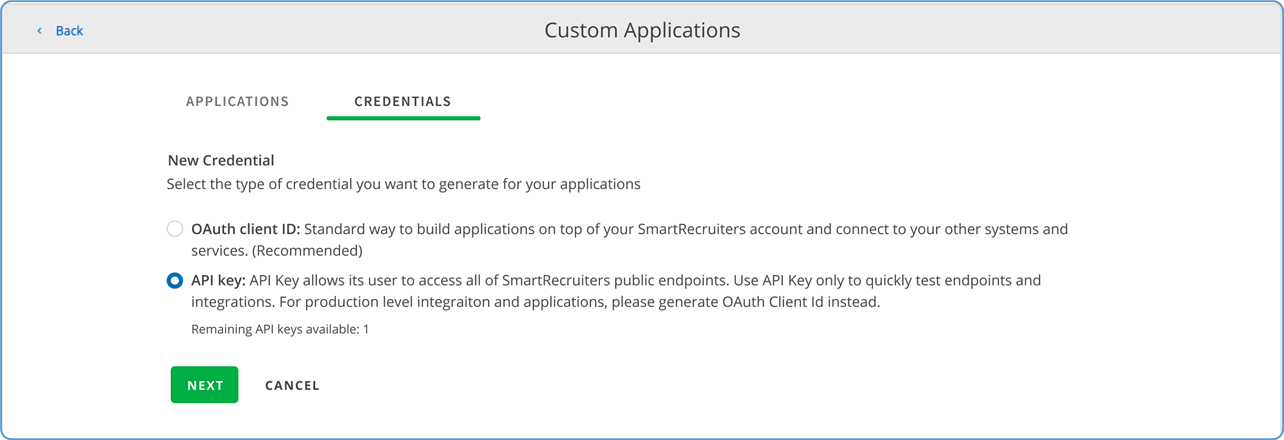This screenshot has width=1284, height=440.
Task: Click the New Credential heading
Action: tap(221, 160)
